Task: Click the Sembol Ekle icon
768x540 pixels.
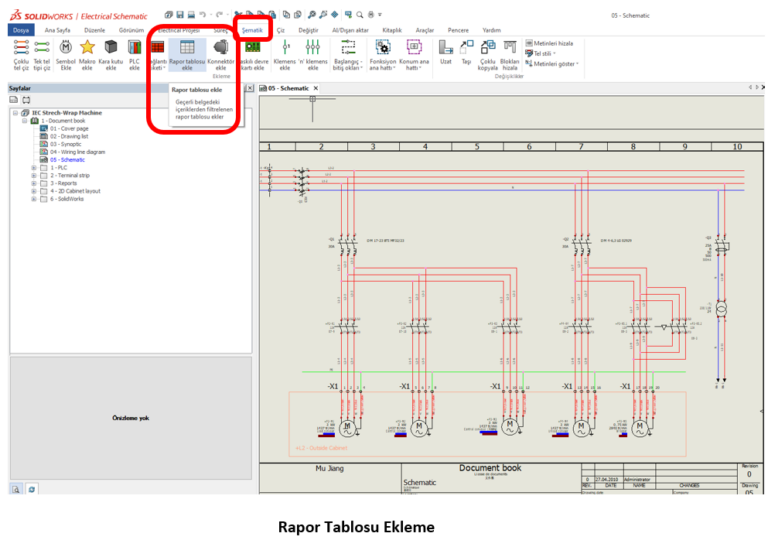Action: pyautogui.click(x=66, y=47)
